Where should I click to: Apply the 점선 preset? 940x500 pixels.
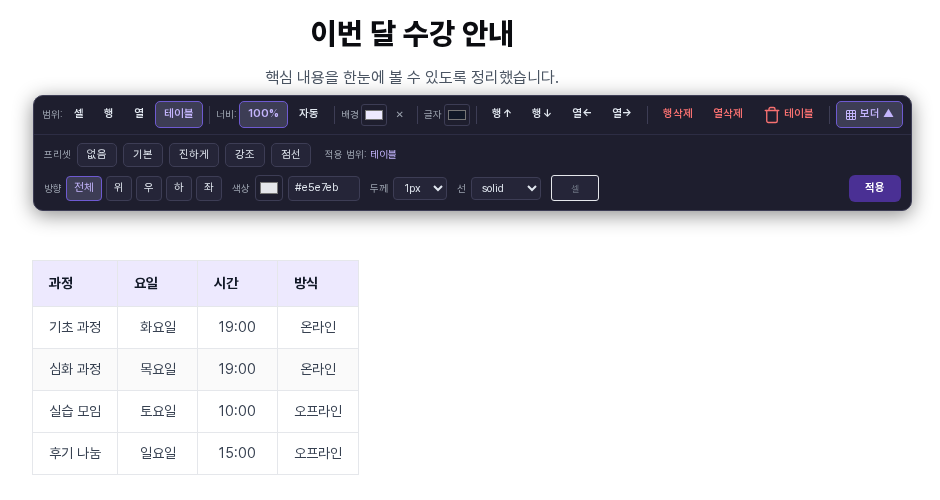click(x=291, y=155)
